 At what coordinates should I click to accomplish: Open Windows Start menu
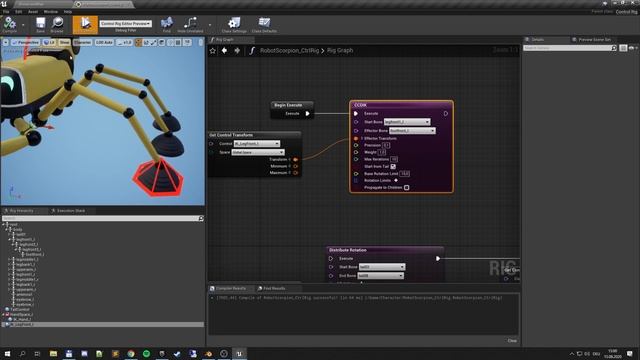pyautogui.click(x=7, y=353)
